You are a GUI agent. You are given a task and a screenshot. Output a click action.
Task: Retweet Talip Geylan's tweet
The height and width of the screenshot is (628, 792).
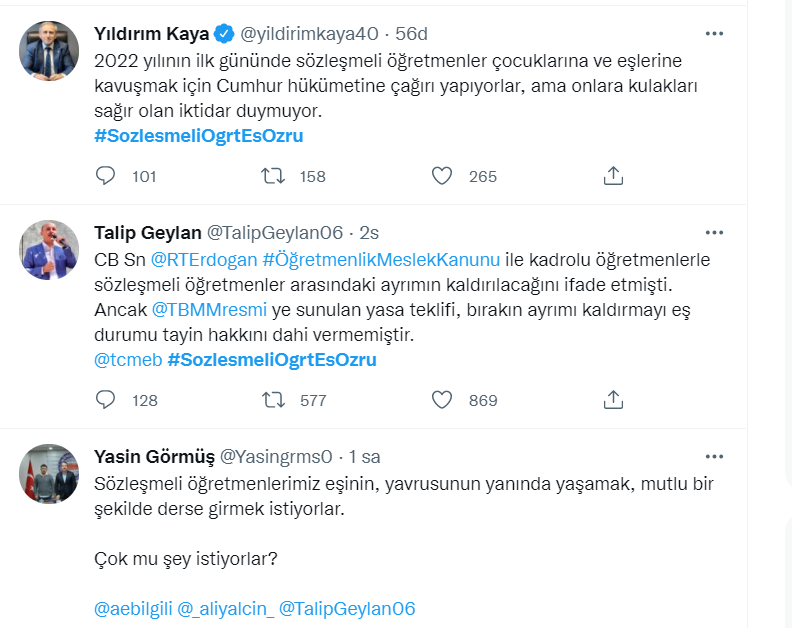coord(272,400)
